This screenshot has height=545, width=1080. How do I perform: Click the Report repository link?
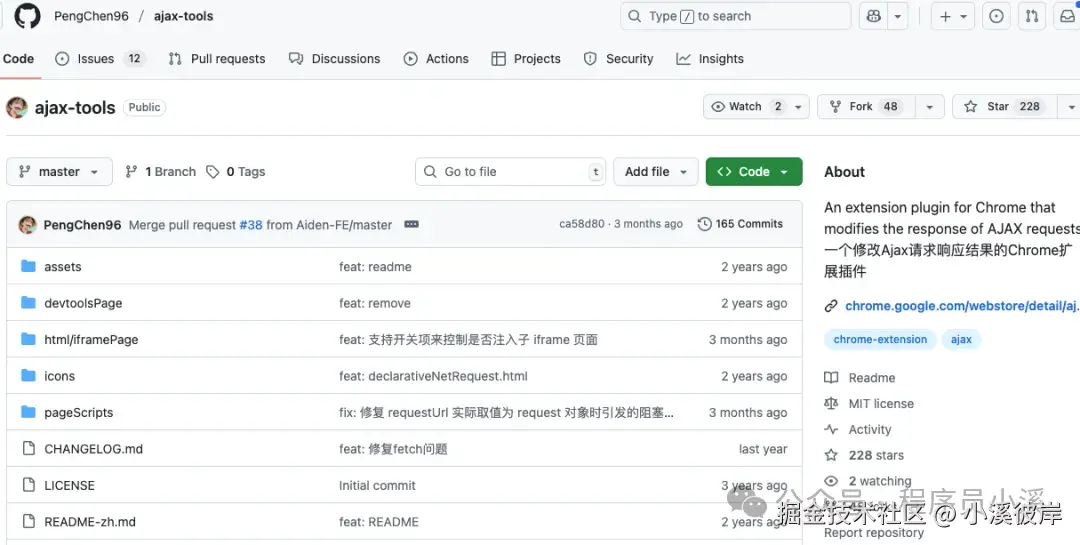coord(874,533)
